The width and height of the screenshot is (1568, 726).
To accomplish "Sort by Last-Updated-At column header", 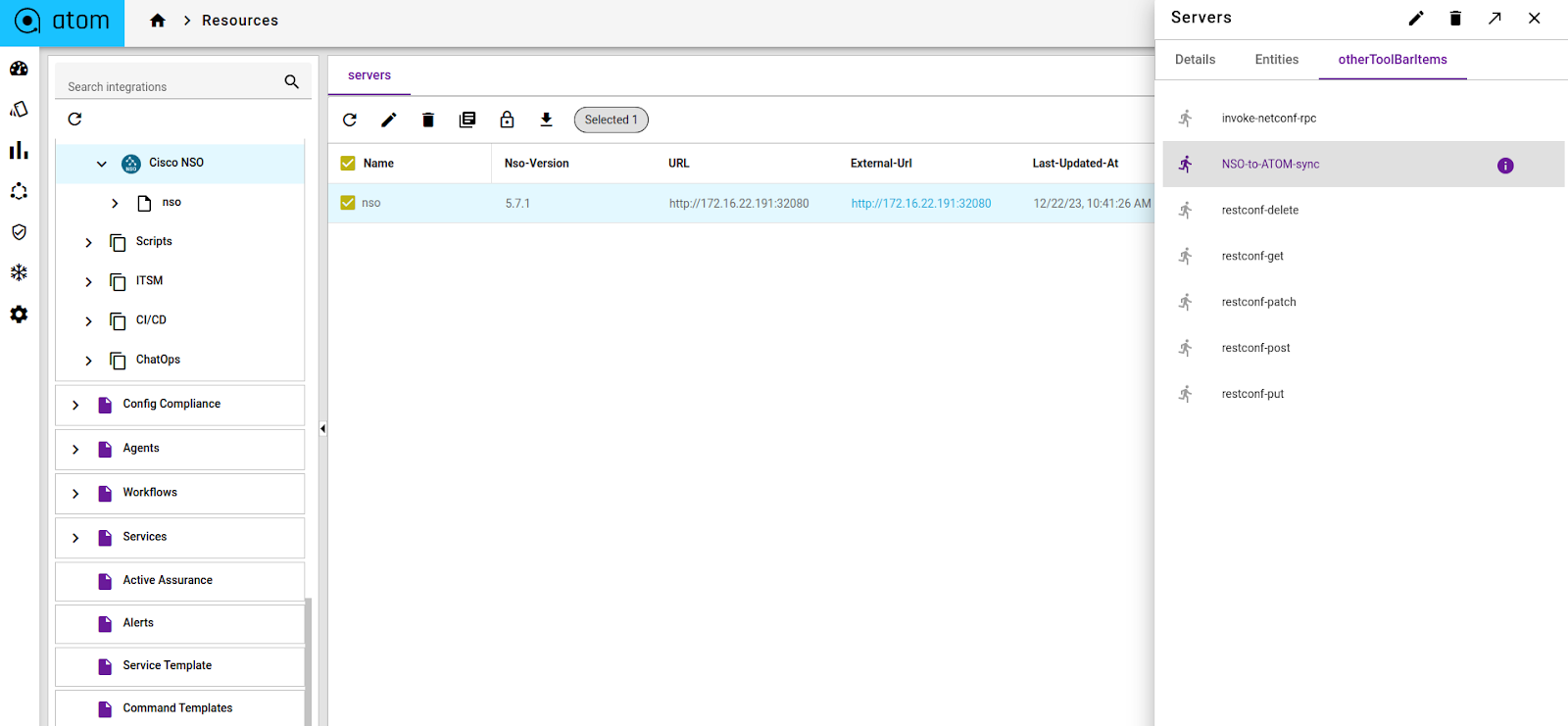I will click(1075, 164).
